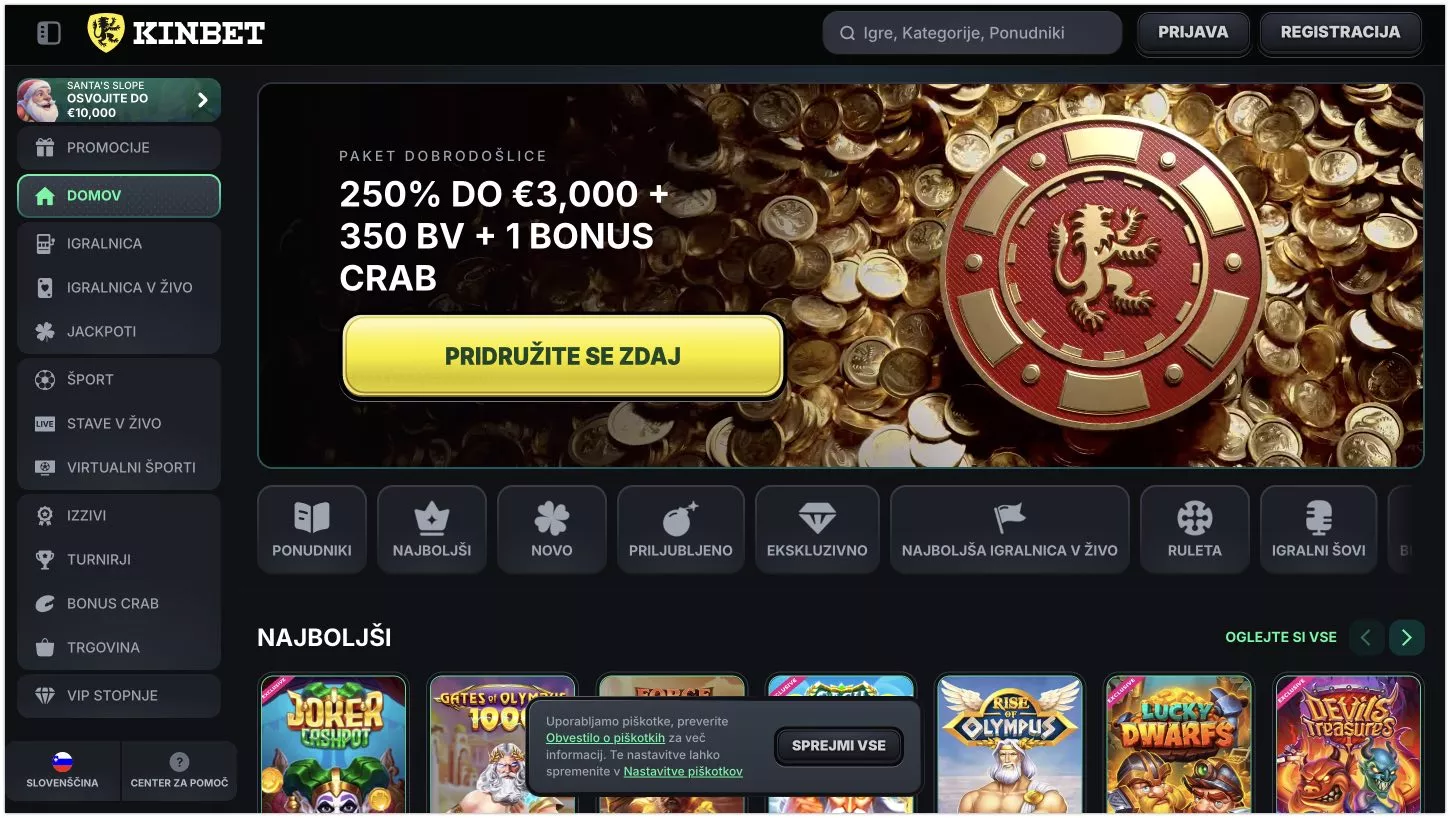
Task: Accept cookies with Sprejmi vse
Action: coord(838,746)
